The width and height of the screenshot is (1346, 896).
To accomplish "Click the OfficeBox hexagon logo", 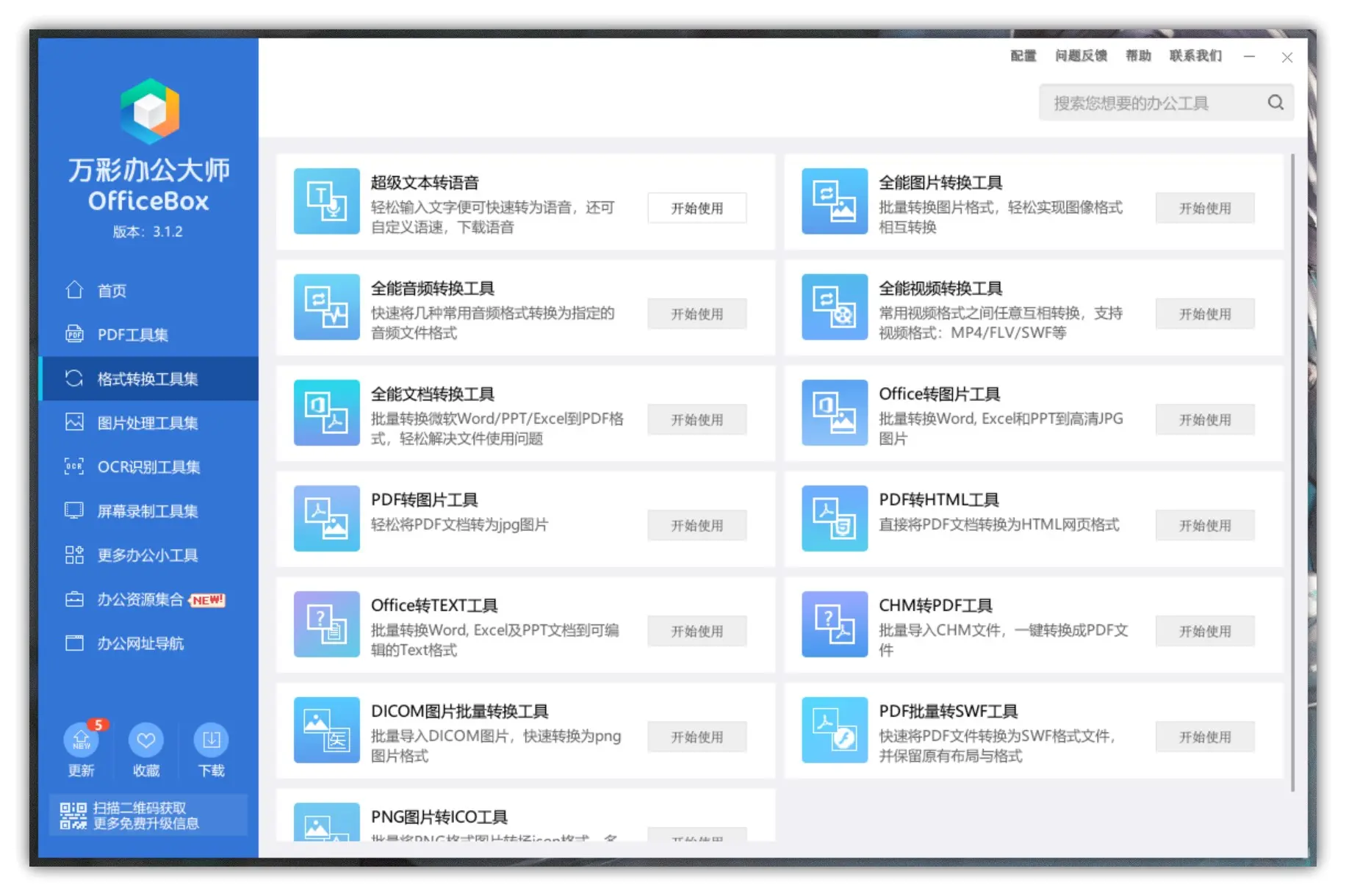I will point(150,112).
